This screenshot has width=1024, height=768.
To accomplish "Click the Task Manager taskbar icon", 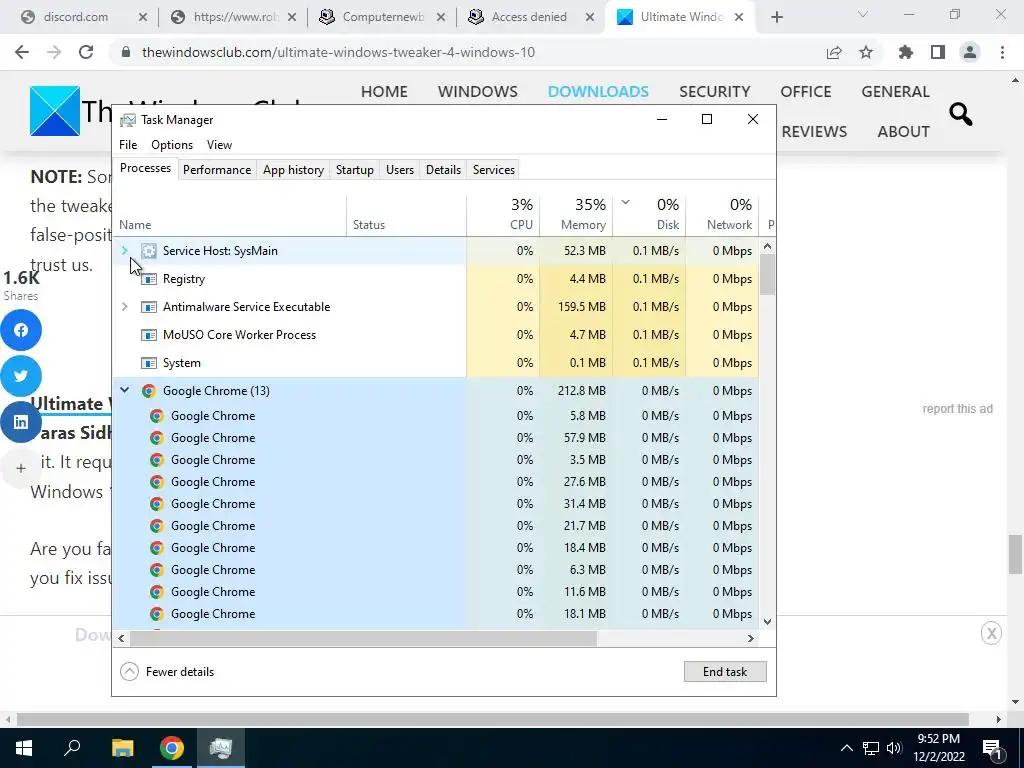I will coord(221,748).
